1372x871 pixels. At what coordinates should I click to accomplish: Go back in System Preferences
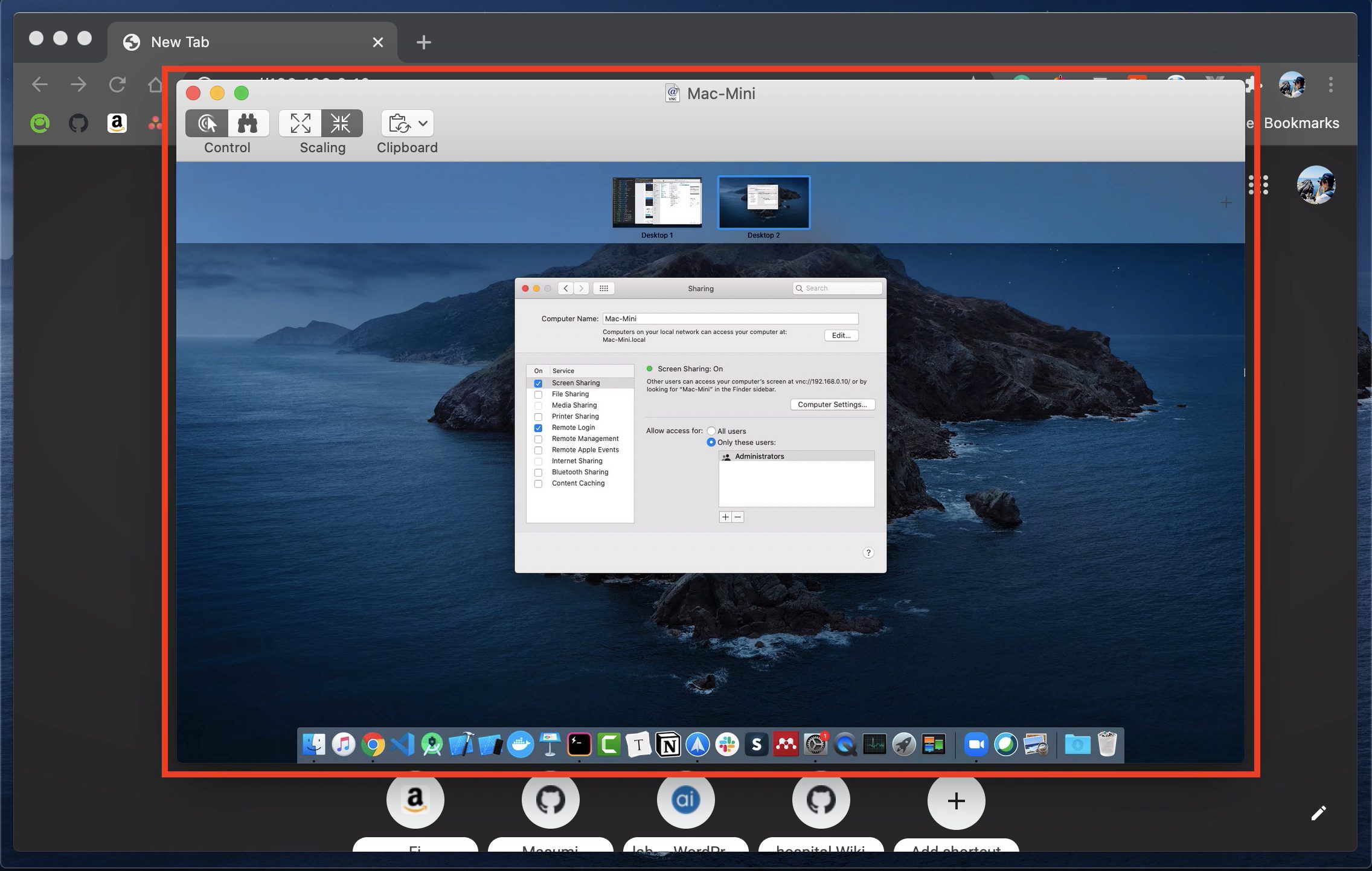(566, 288)
